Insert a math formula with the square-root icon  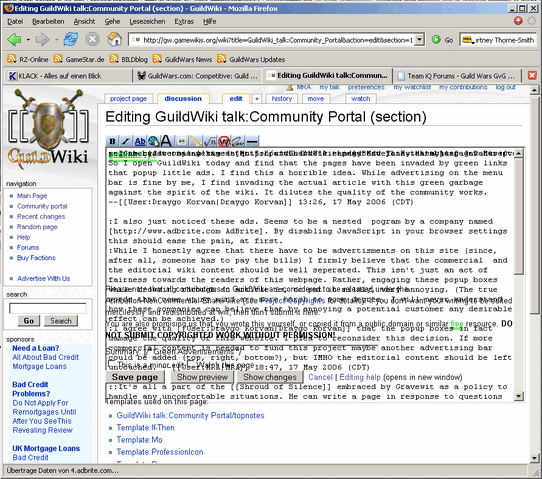tap(210, 141)
